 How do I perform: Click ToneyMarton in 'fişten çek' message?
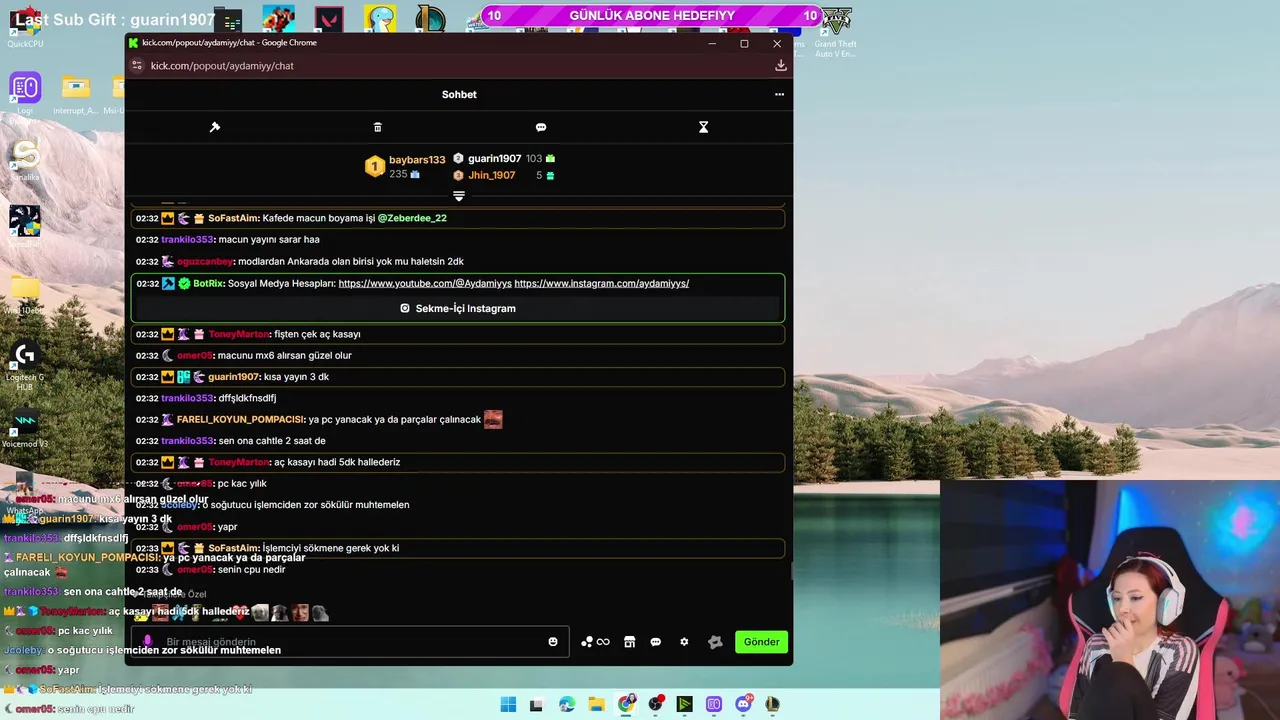[239, 334]
